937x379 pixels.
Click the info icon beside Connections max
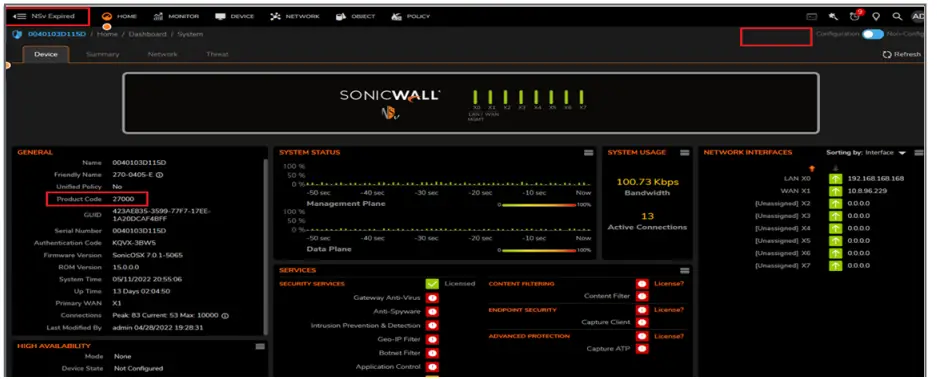225,315
